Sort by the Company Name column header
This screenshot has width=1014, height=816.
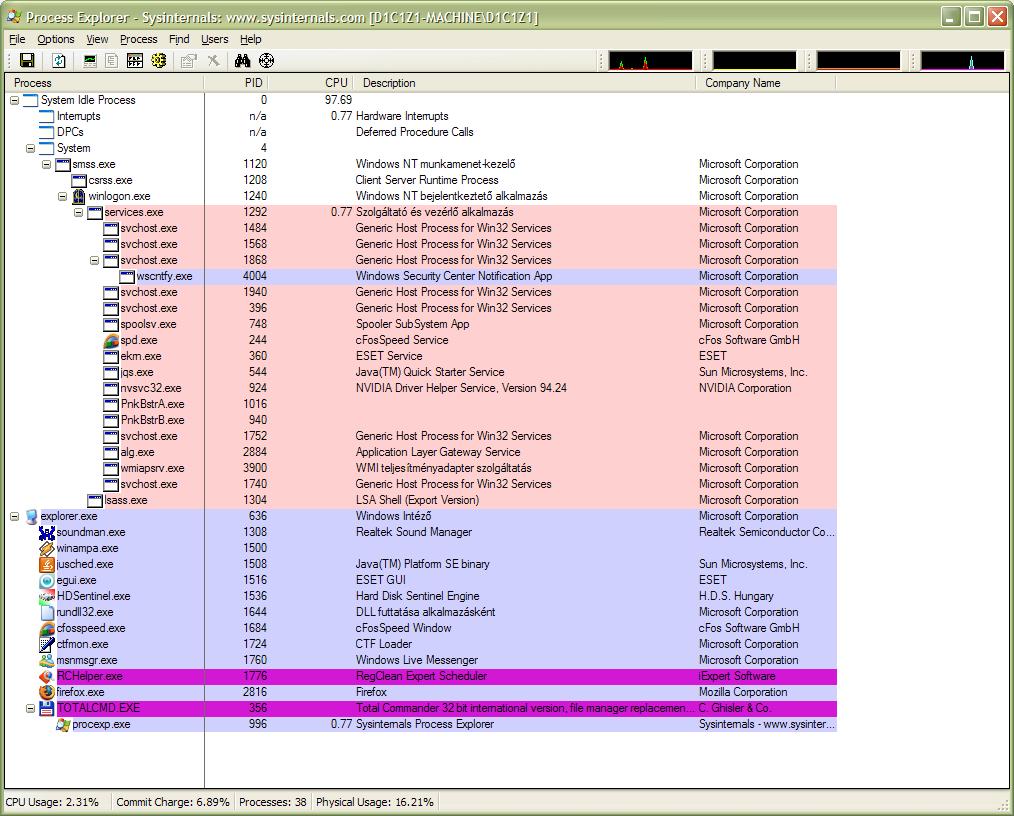(766, 83)
